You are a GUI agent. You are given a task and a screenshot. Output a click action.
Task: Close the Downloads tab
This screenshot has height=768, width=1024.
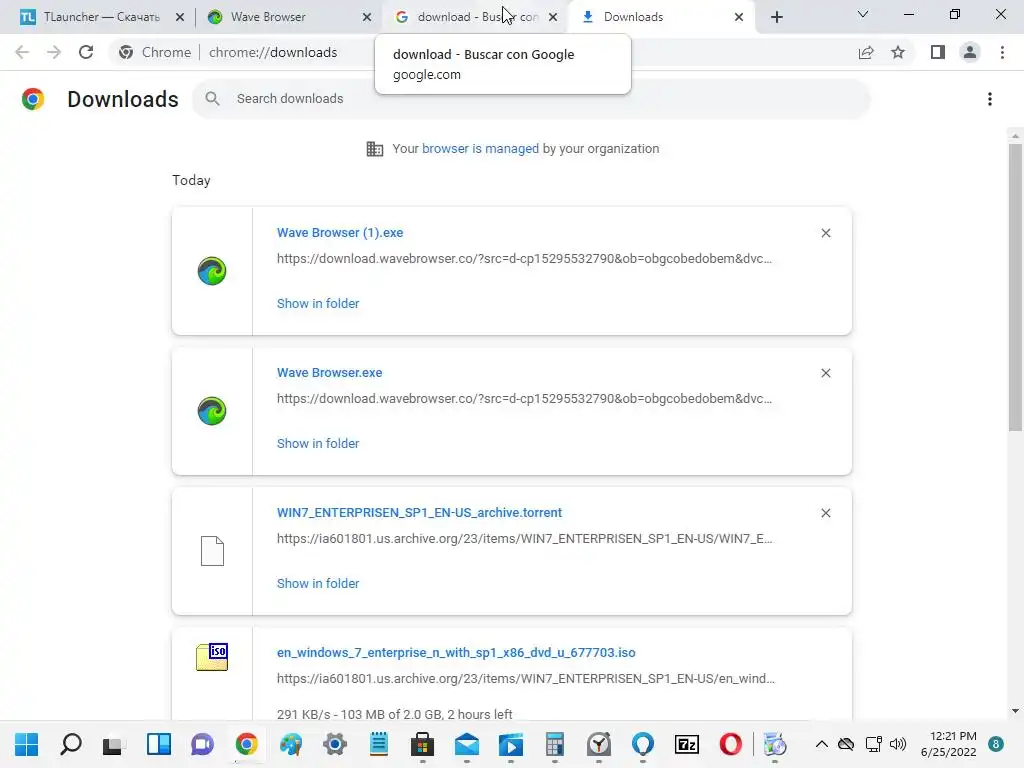tap(739, 18)
